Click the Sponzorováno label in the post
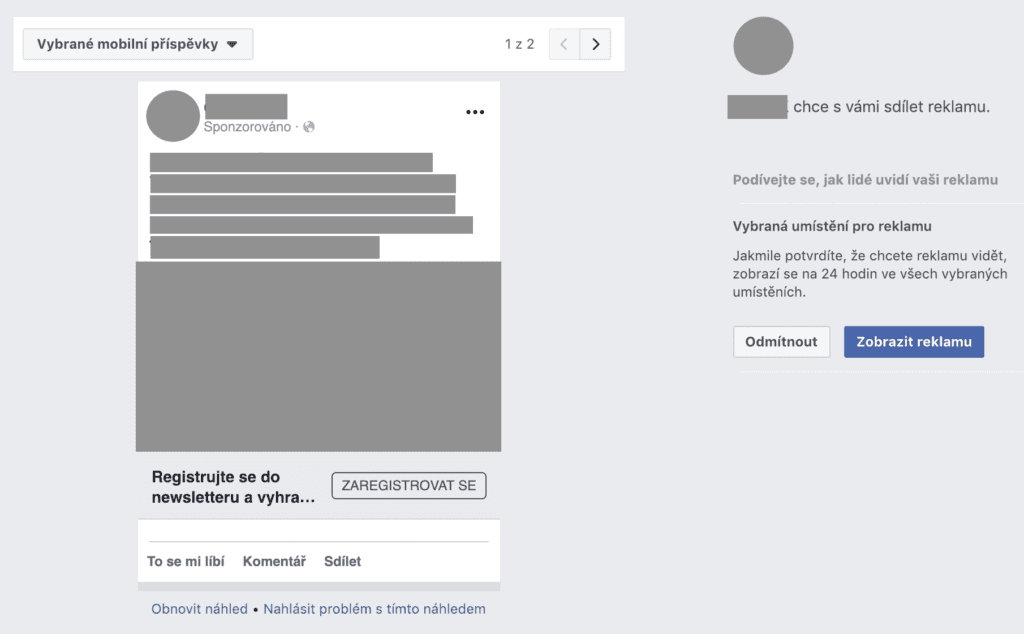Image resolution: width=1024 pixels, height=634 pixels. [x=247, y=127]
